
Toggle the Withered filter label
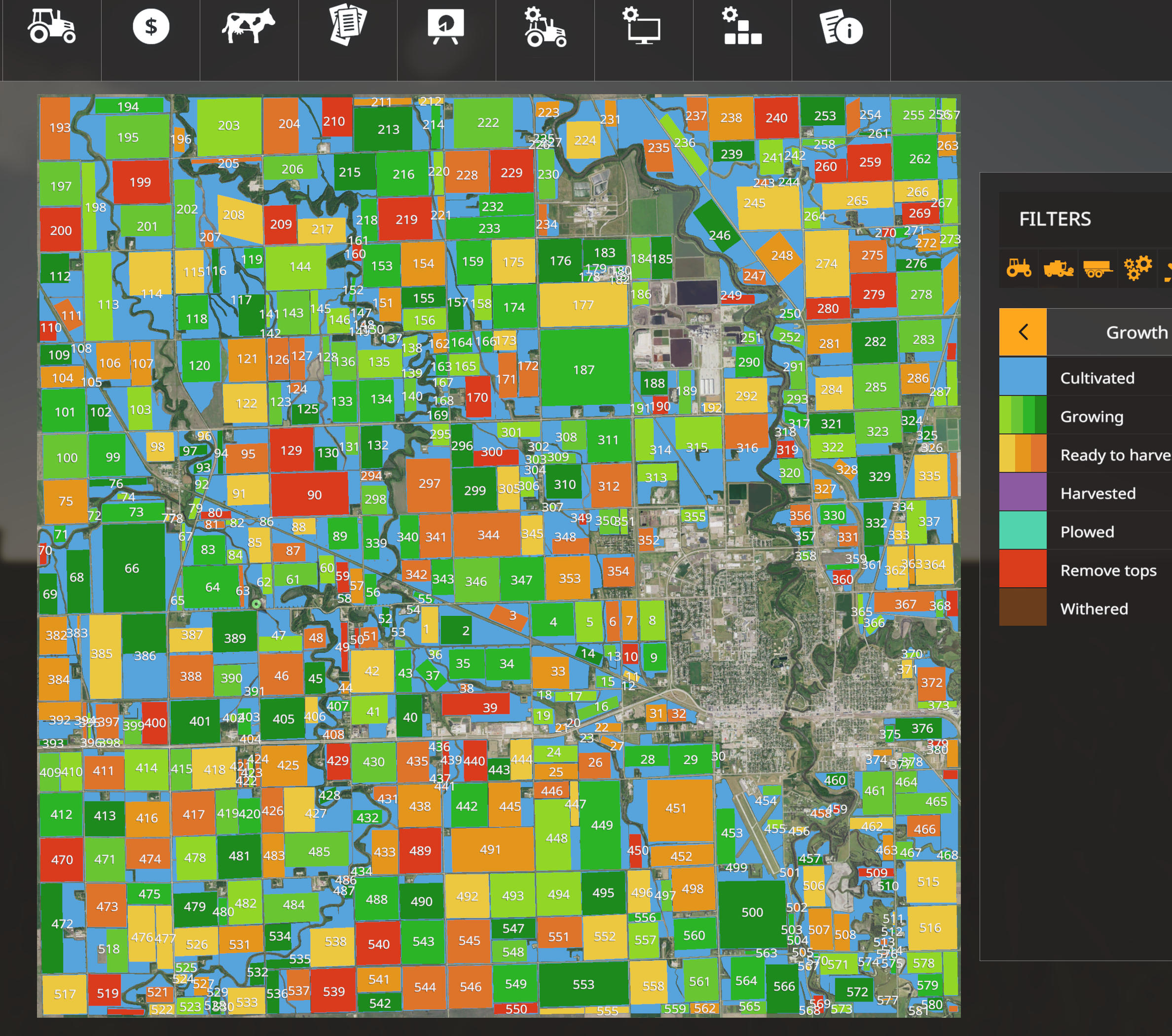tap(1094, 609)
